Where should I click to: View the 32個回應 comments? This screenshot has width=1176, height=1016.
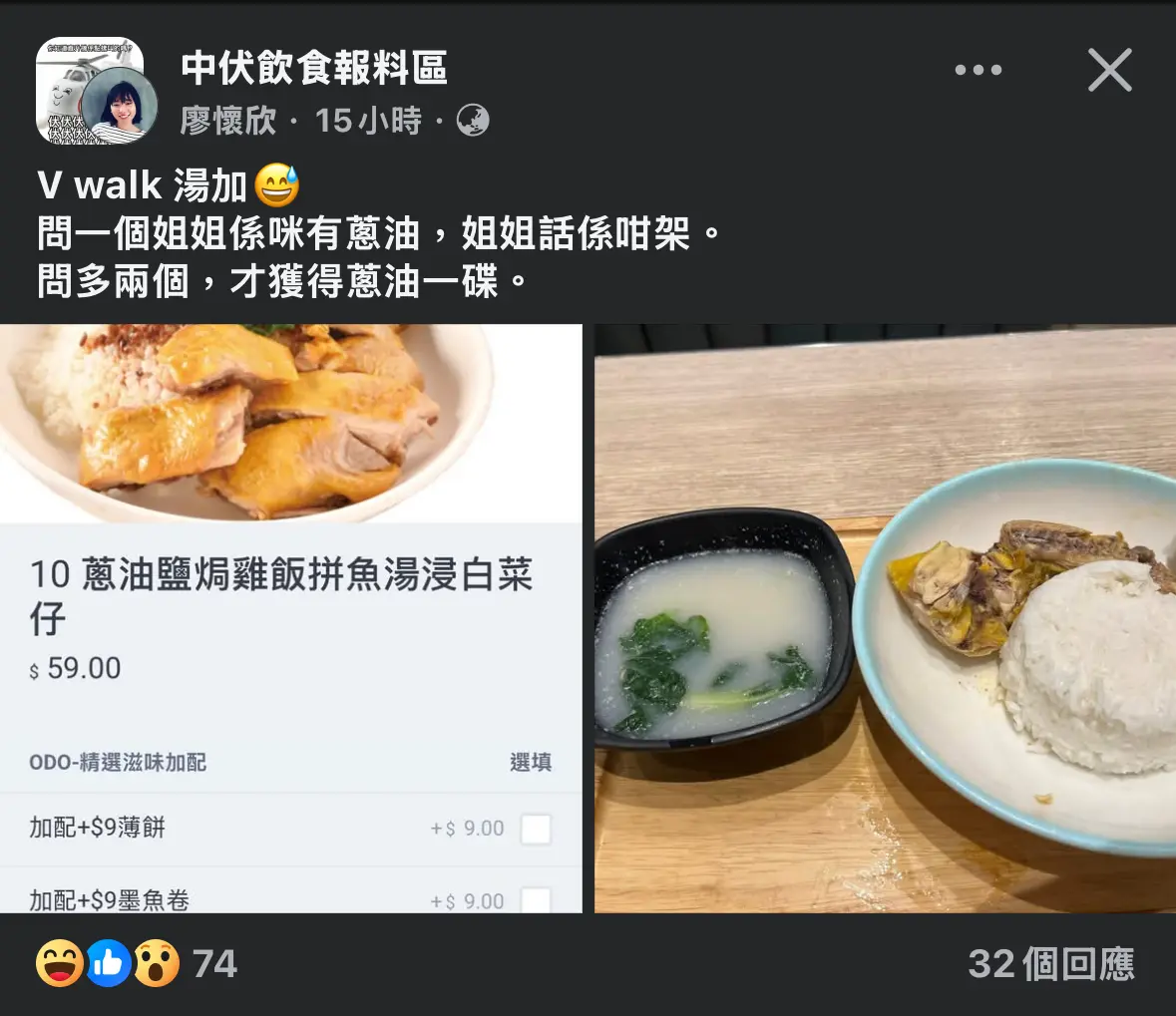point(1050,963)
